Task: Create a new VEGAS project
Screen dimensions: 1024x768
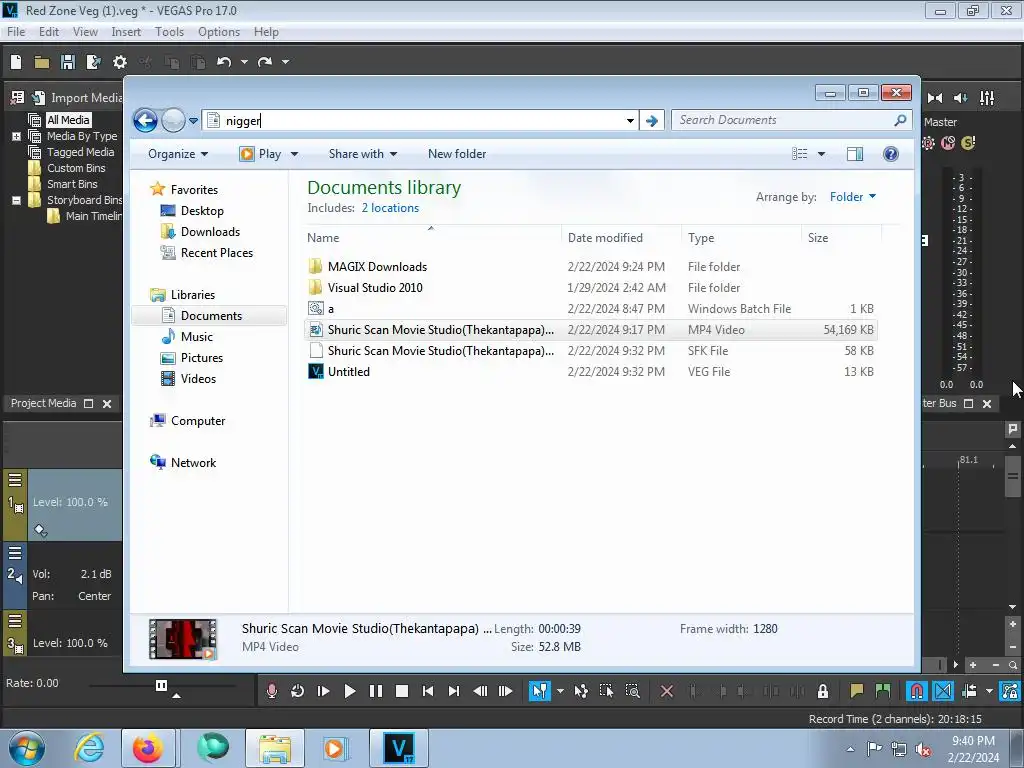Action: [x=16, y=62]
